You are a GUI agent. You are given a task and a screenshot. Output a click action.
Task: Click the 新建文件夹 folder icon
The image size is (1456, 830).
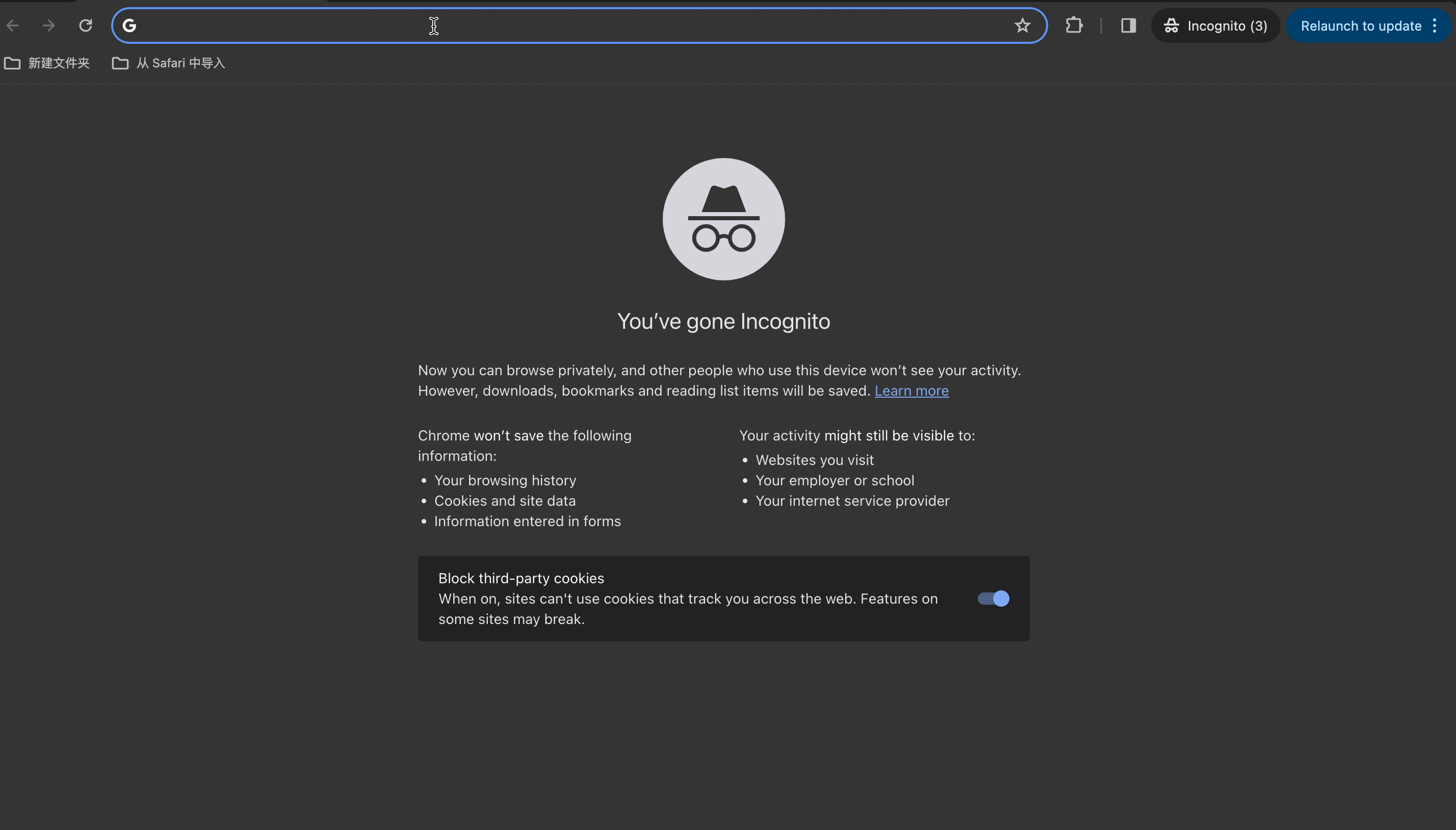point(13,63)
